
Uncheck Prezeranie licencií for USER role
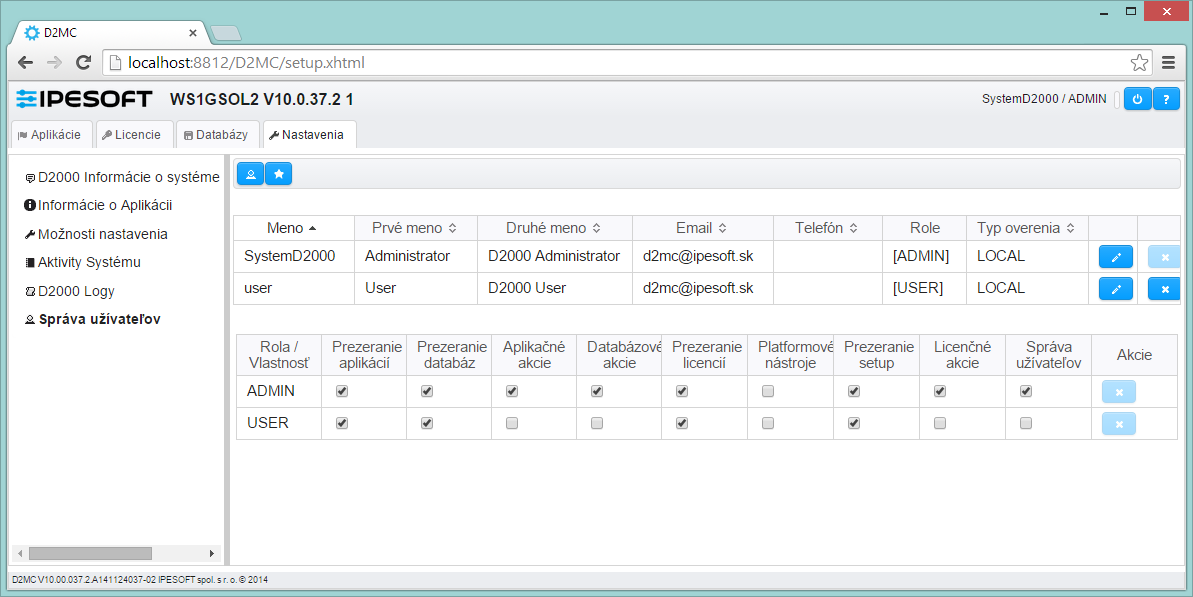click(x=682, y=424)
